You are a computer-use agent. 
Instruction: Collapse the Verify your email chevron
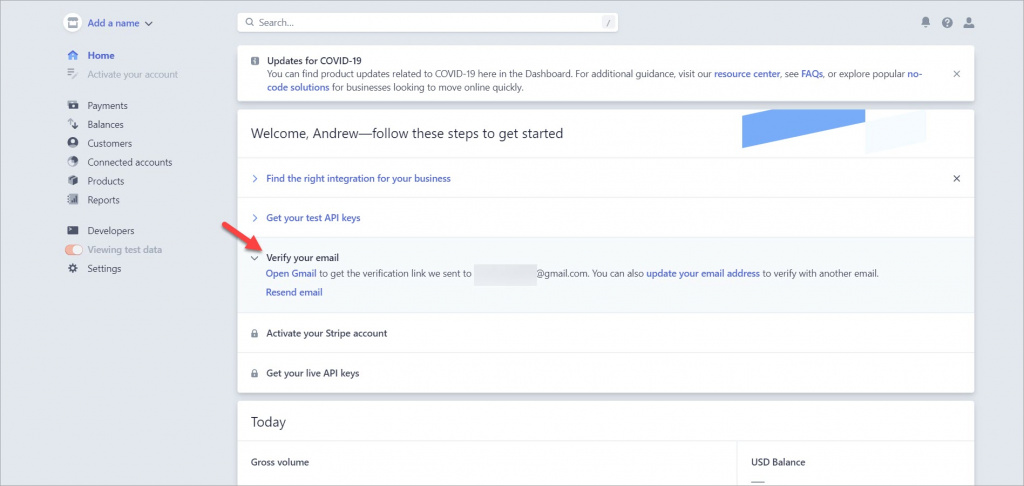click(x=255, y=258)
